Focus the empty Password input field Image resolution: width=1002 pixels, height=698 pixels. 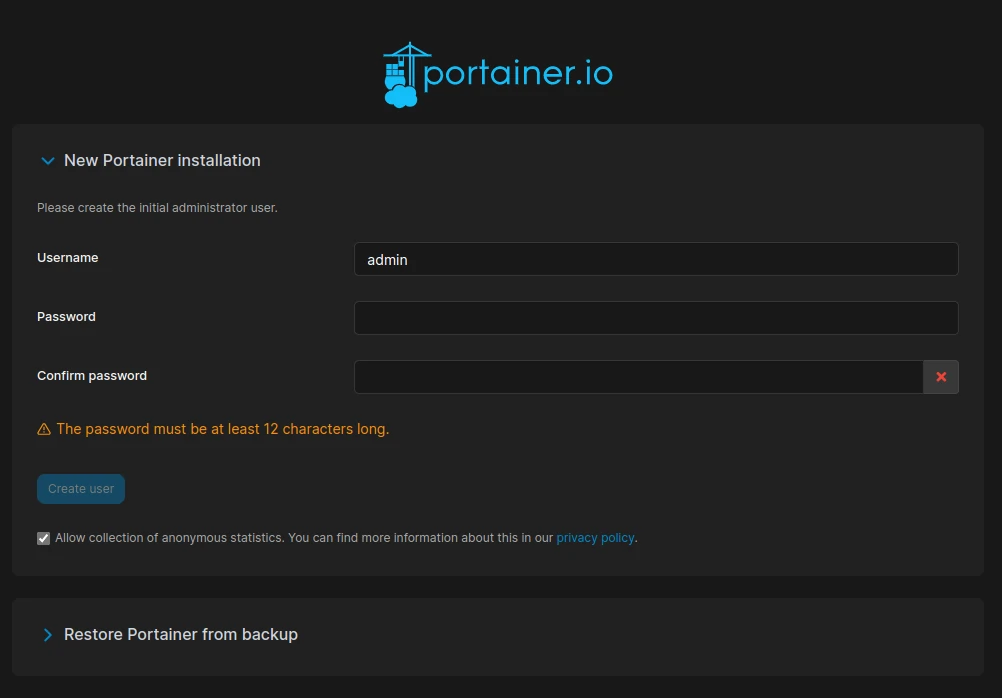(x=655, y=318)
